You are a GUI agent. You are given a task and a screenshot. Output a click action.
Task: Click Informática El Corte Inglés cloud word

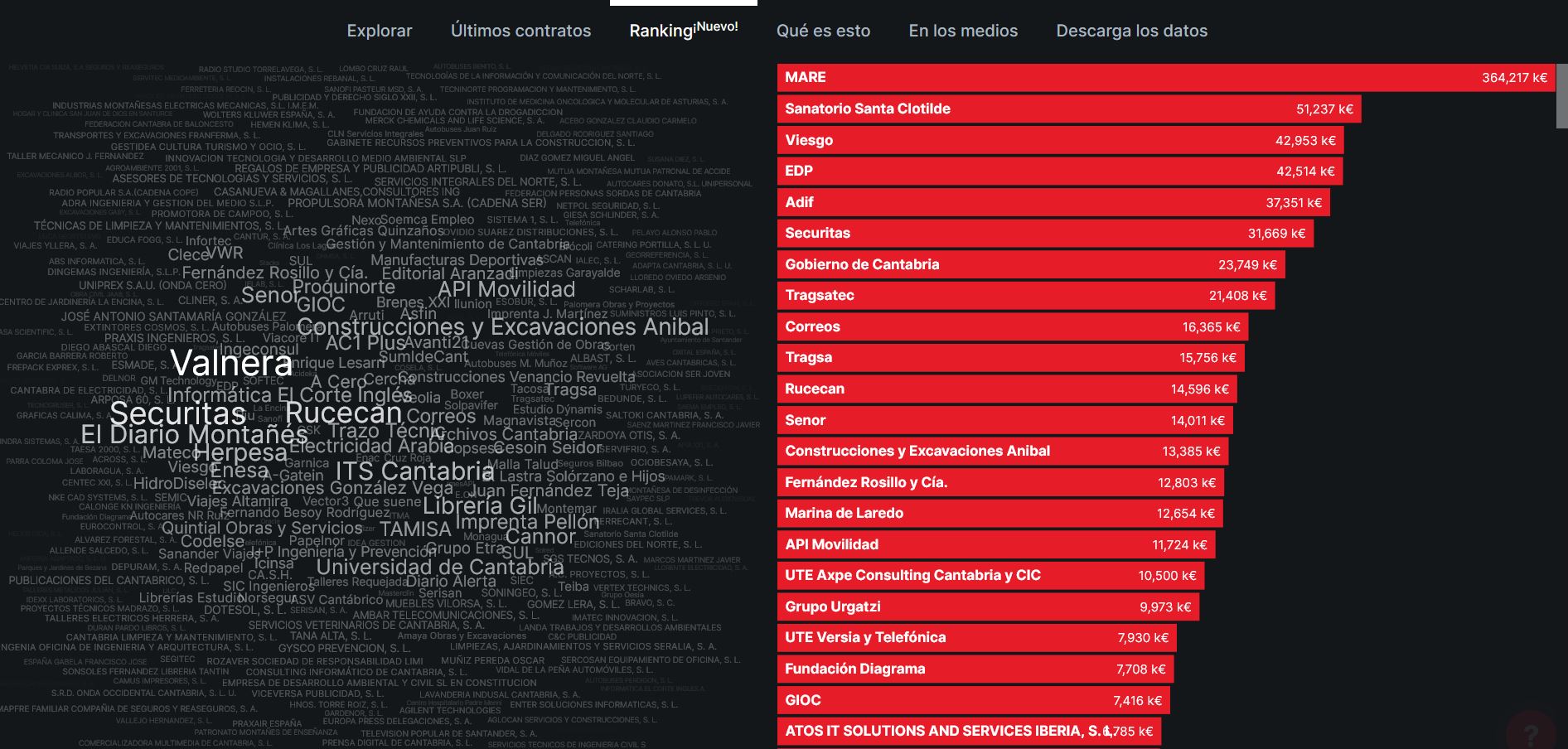click(x=290, y=394)
